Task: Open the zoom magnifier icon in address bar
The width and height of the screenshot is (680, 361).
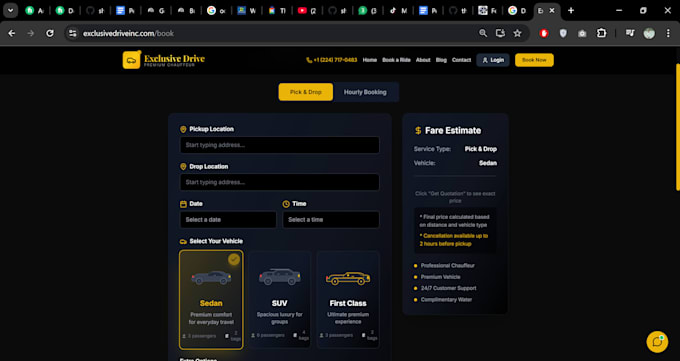Action: [483, 33]
